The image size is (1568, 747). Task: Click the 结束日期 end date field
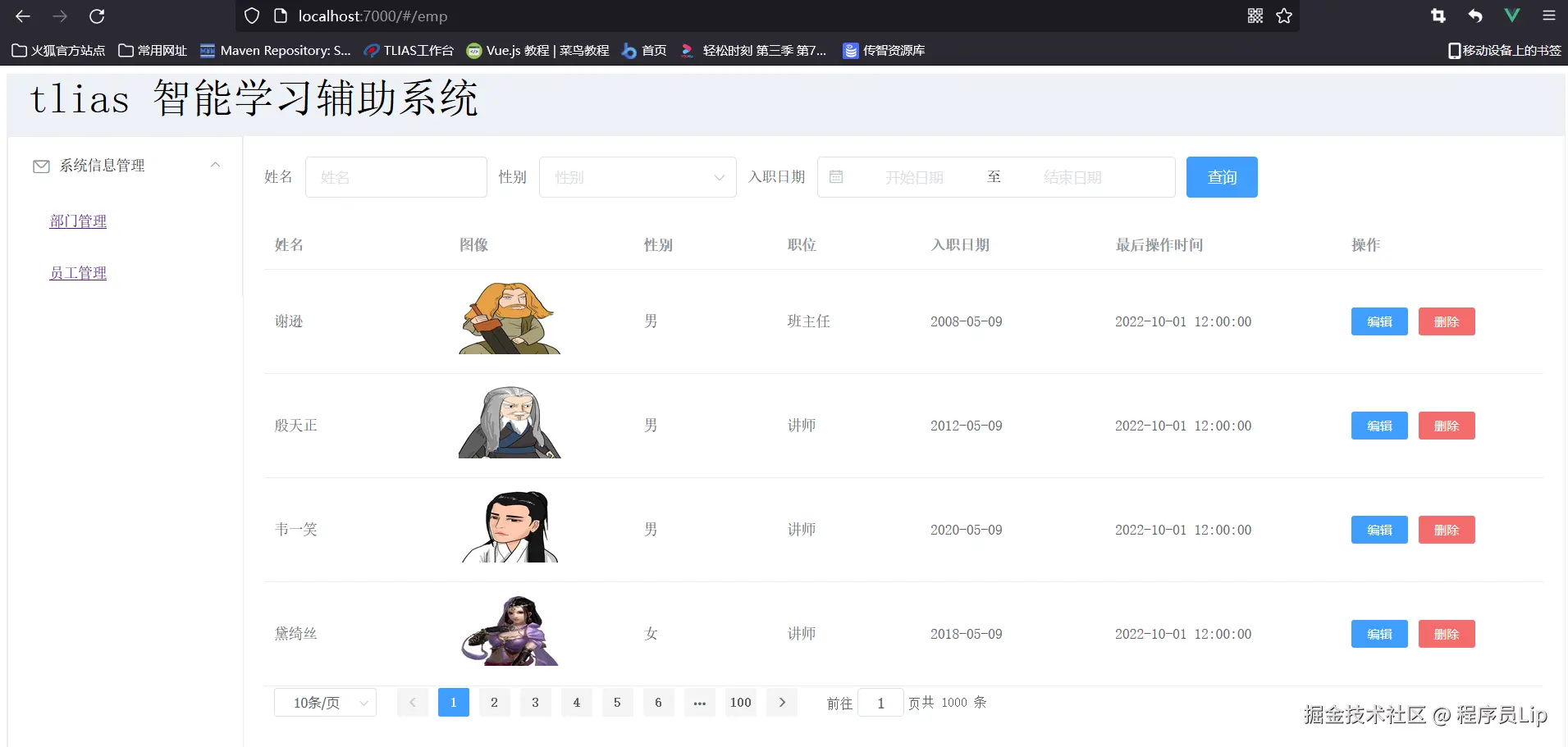pyautogui.click(x=1072, y=177)
